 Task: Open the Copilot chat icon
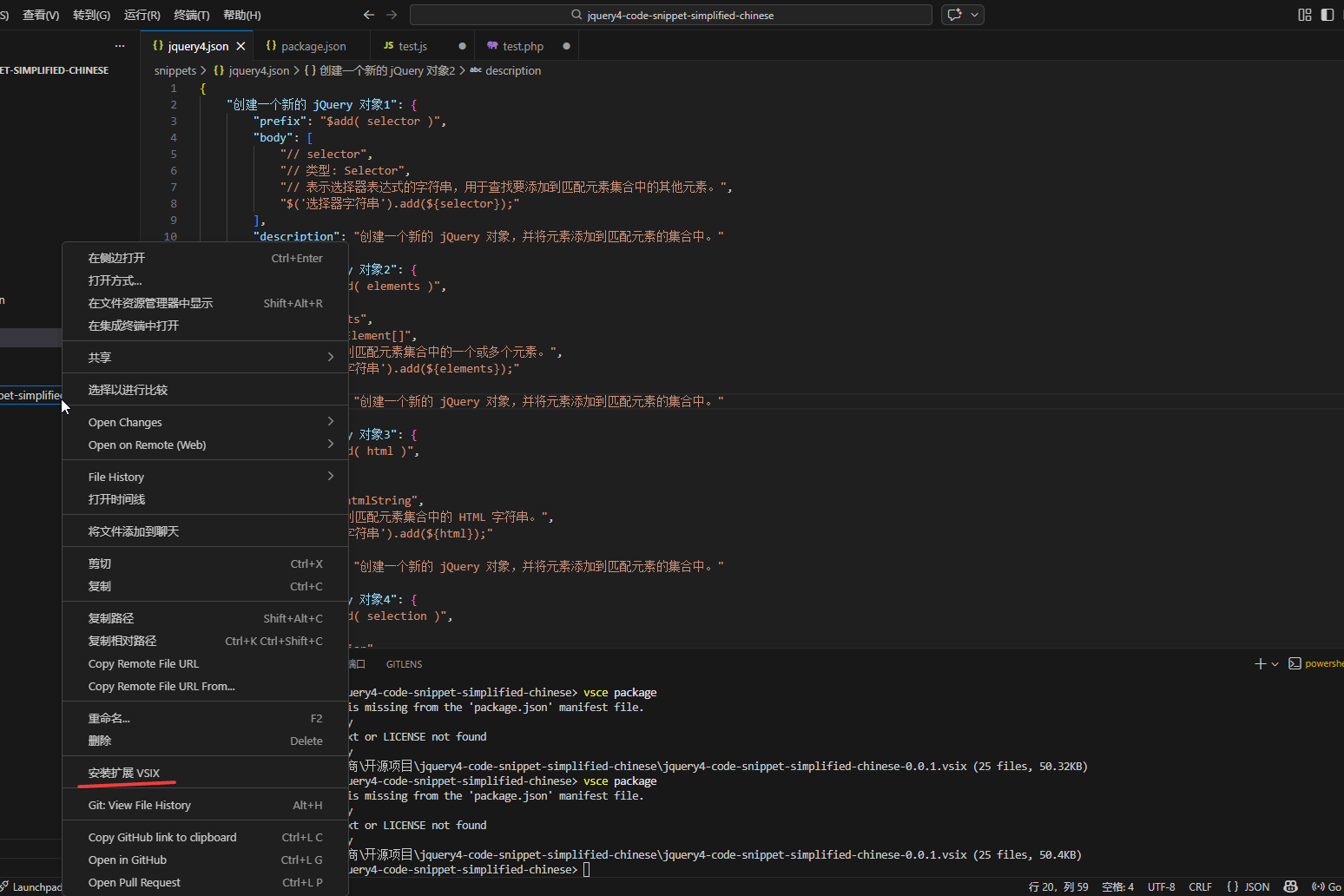[955, 15]
